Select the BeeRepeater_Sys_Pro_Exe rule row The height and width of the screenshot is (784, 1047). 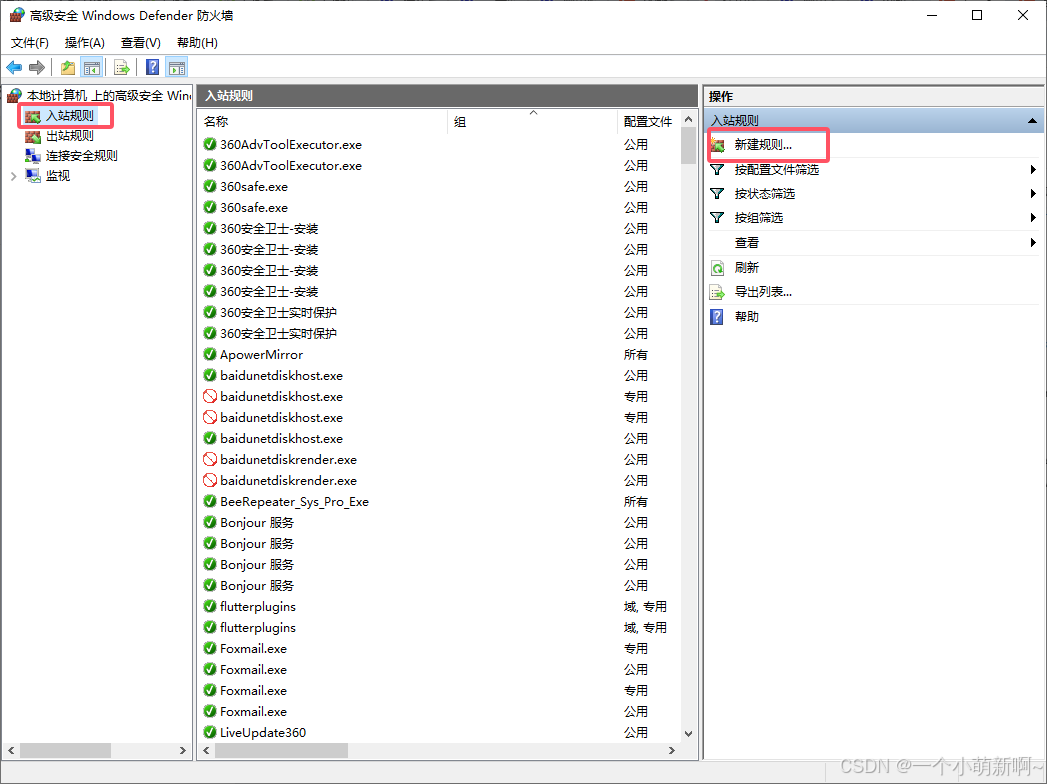click(439, 502)
